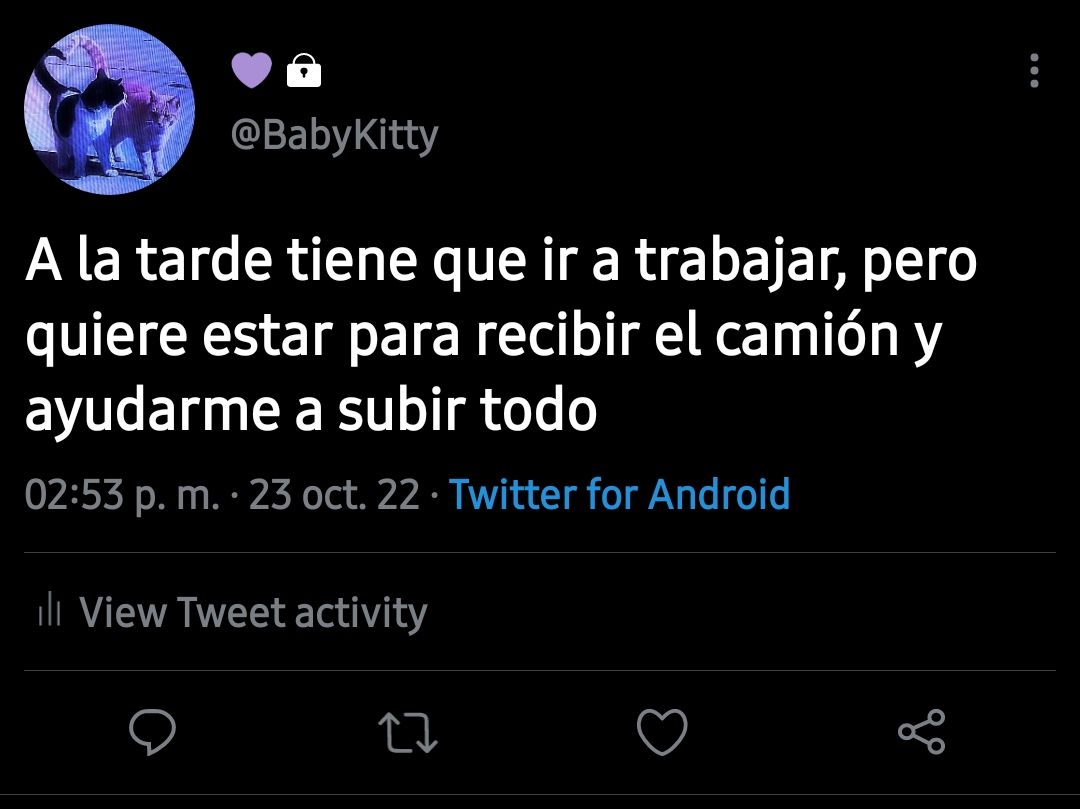Select the @BabyKitty handle
The height and width of the screenshot is (809, 1080).
click(x=334, y=135)
